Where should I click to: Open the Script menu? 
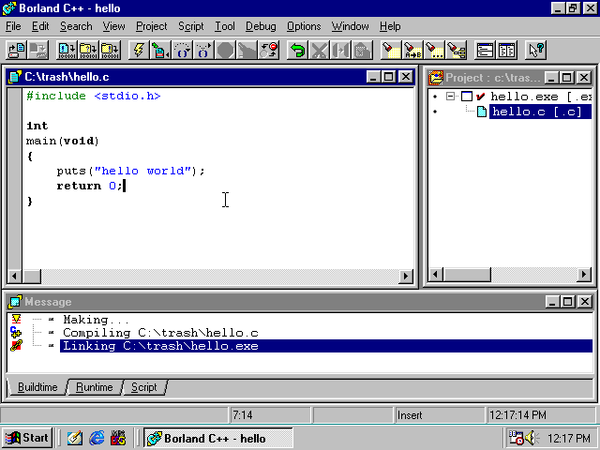(191, 26)
